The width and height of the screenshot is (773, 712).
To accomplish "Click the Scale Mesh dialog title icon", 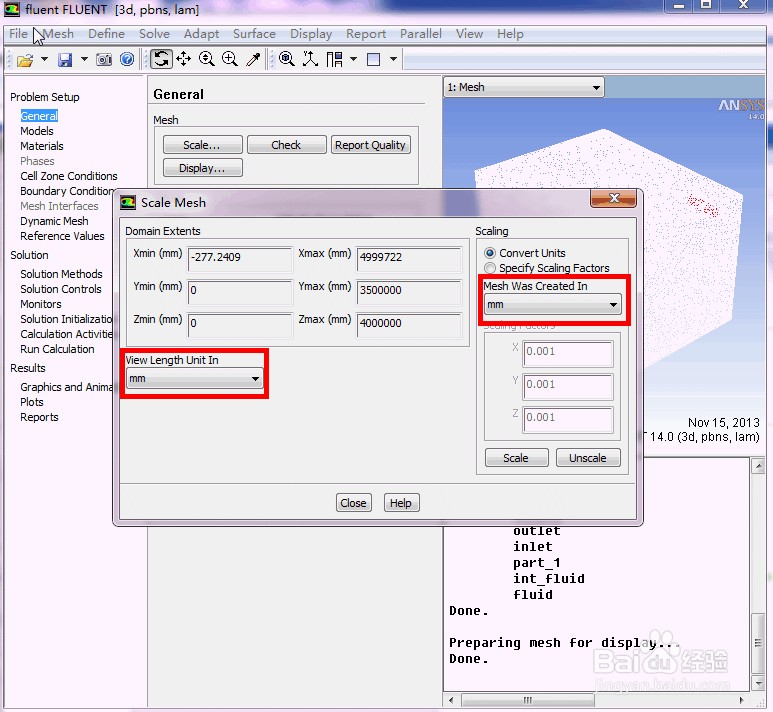I will tap(128, 203).
